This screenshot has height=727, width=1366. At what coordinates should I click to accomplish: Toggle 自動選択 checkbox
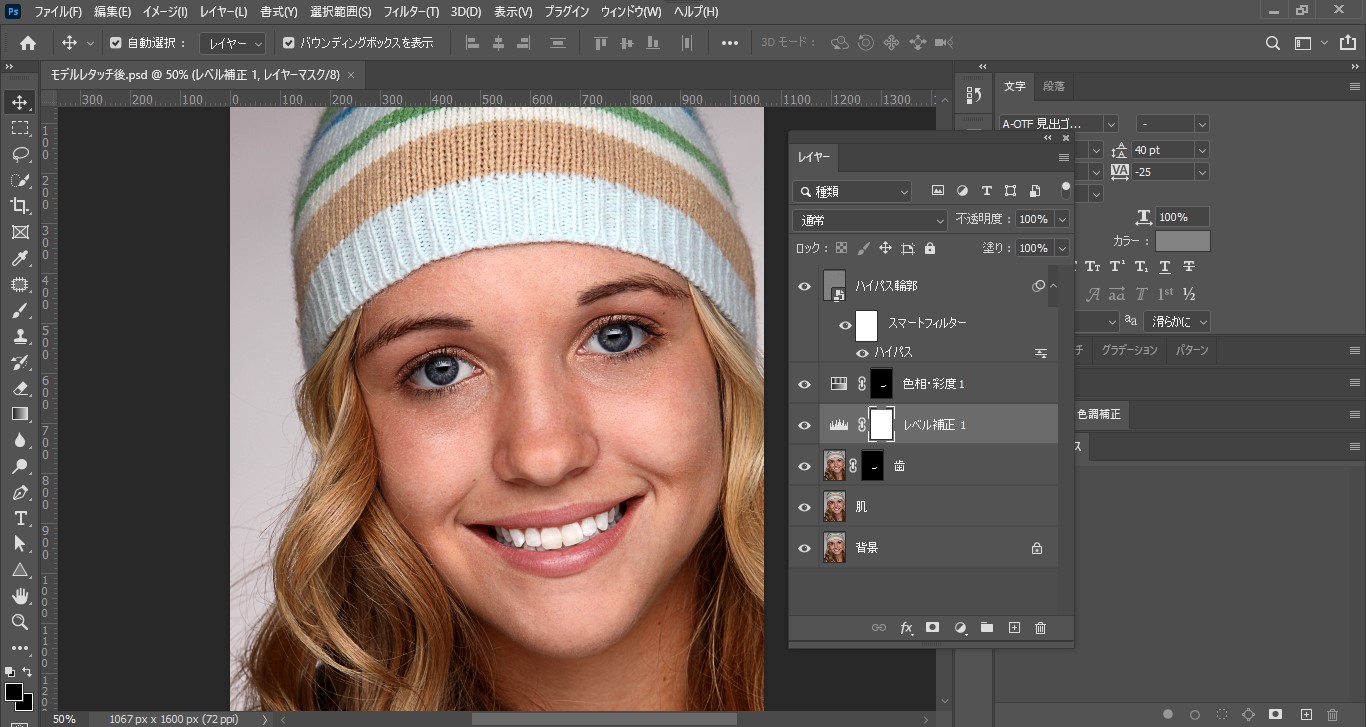click(116, 43)
